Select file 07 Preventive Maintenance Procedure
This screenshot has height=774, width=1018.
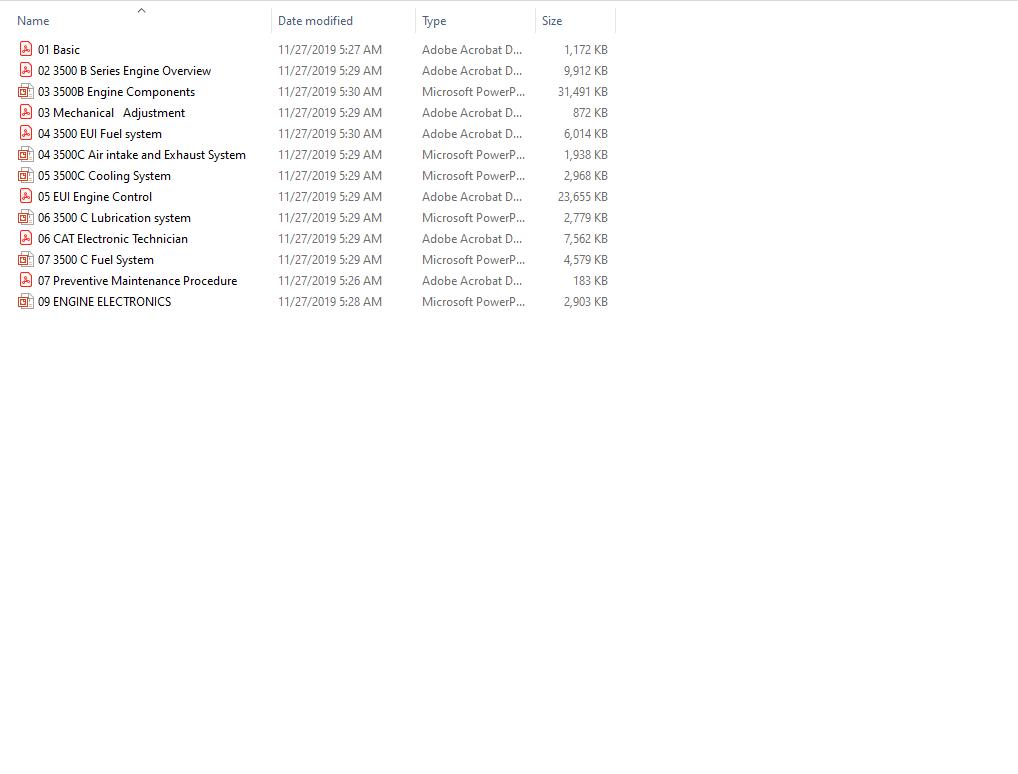coord(137,281)
